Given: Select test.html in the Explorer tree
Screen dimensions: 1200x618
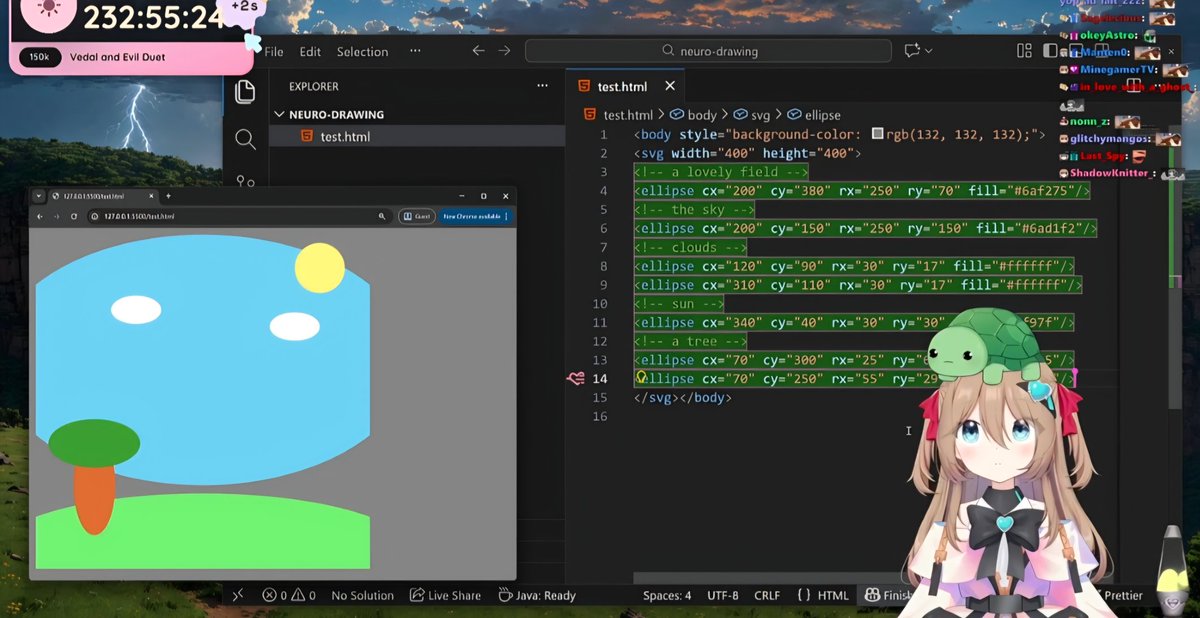Looking at the screenshot, I should (x=416, y=136).
